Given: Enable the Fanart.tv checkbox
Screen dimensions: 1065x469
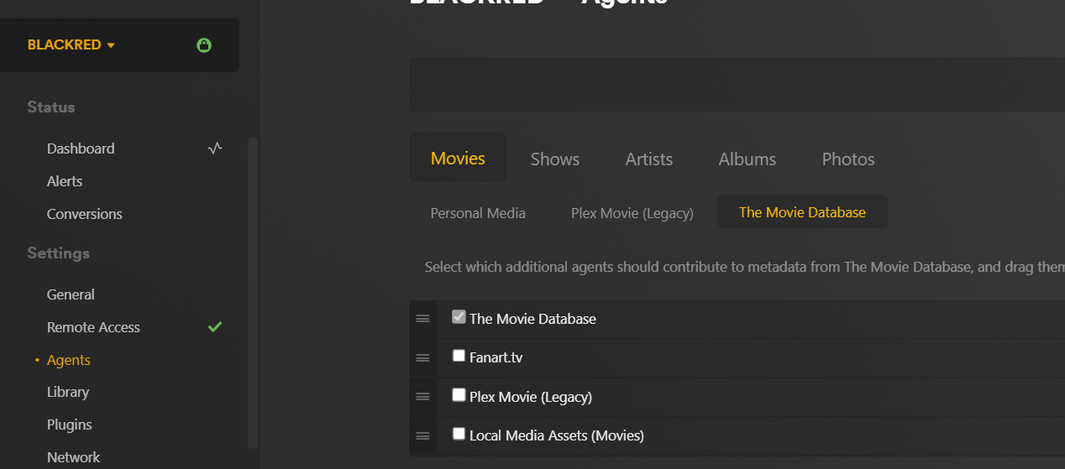Looking at the screenshot, I should (x=459, y=356).
